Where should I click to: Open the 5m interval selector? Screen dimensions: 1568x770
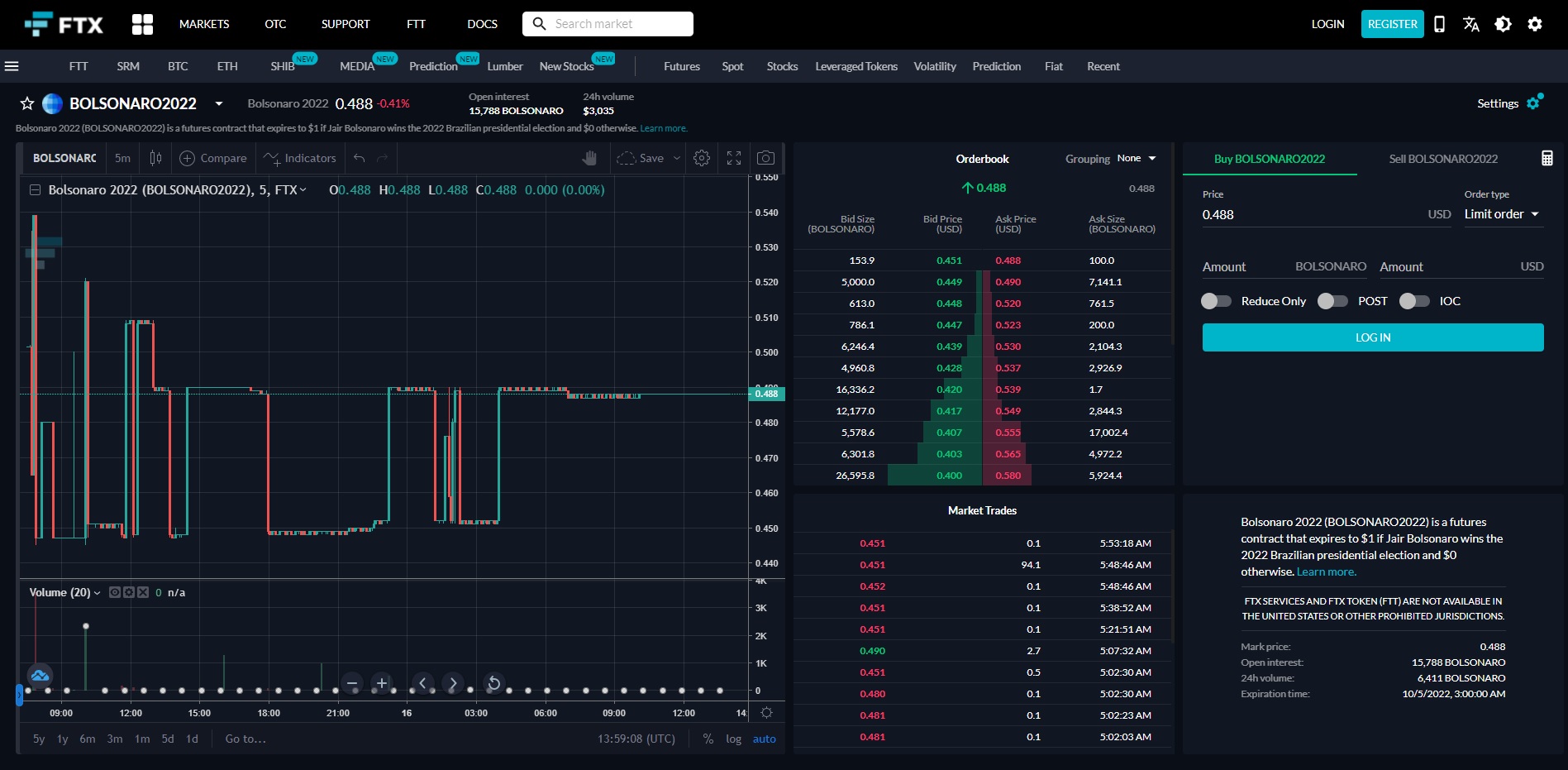122,158
